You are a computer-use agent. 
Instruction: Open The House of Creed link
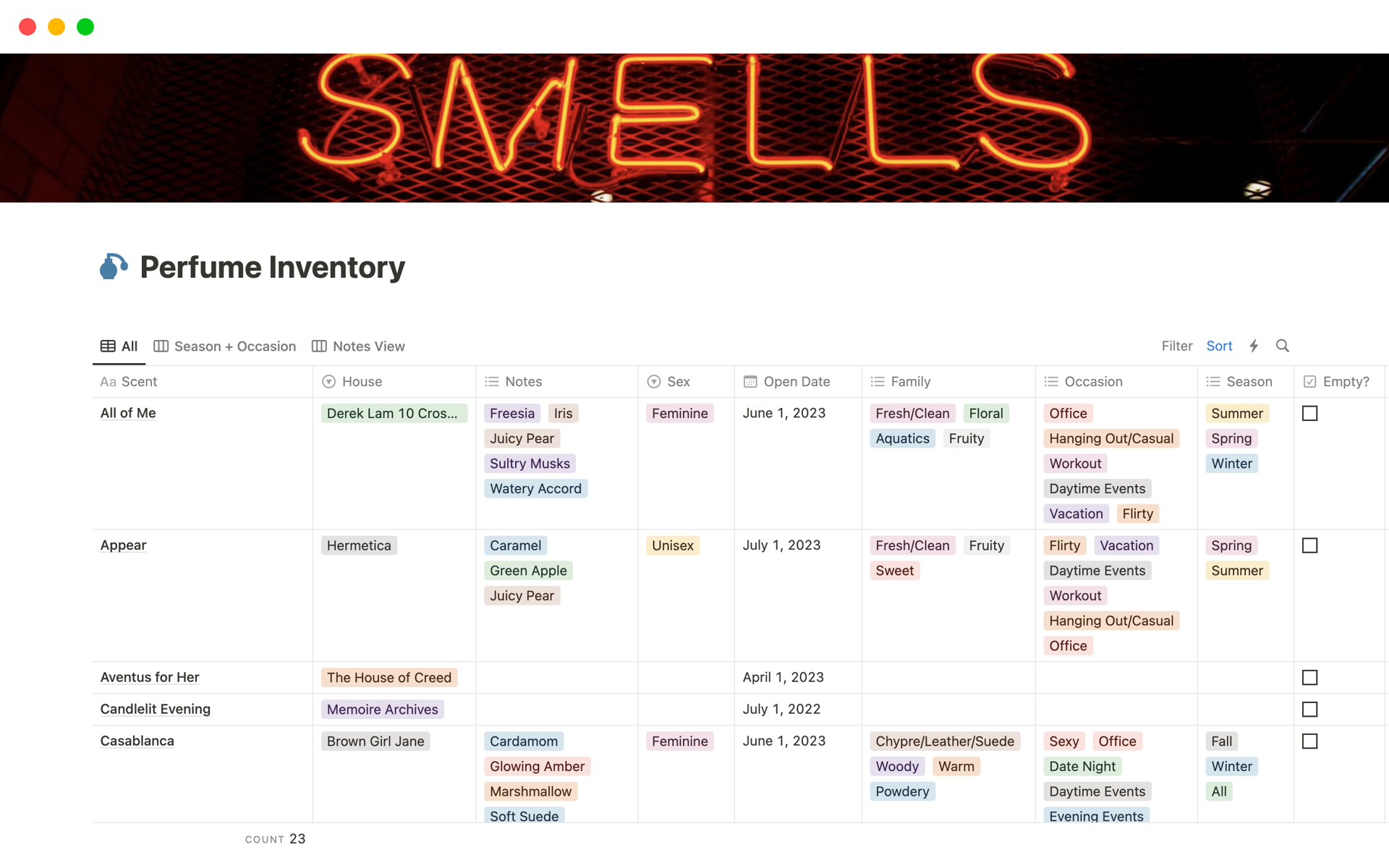pos(389,677)
